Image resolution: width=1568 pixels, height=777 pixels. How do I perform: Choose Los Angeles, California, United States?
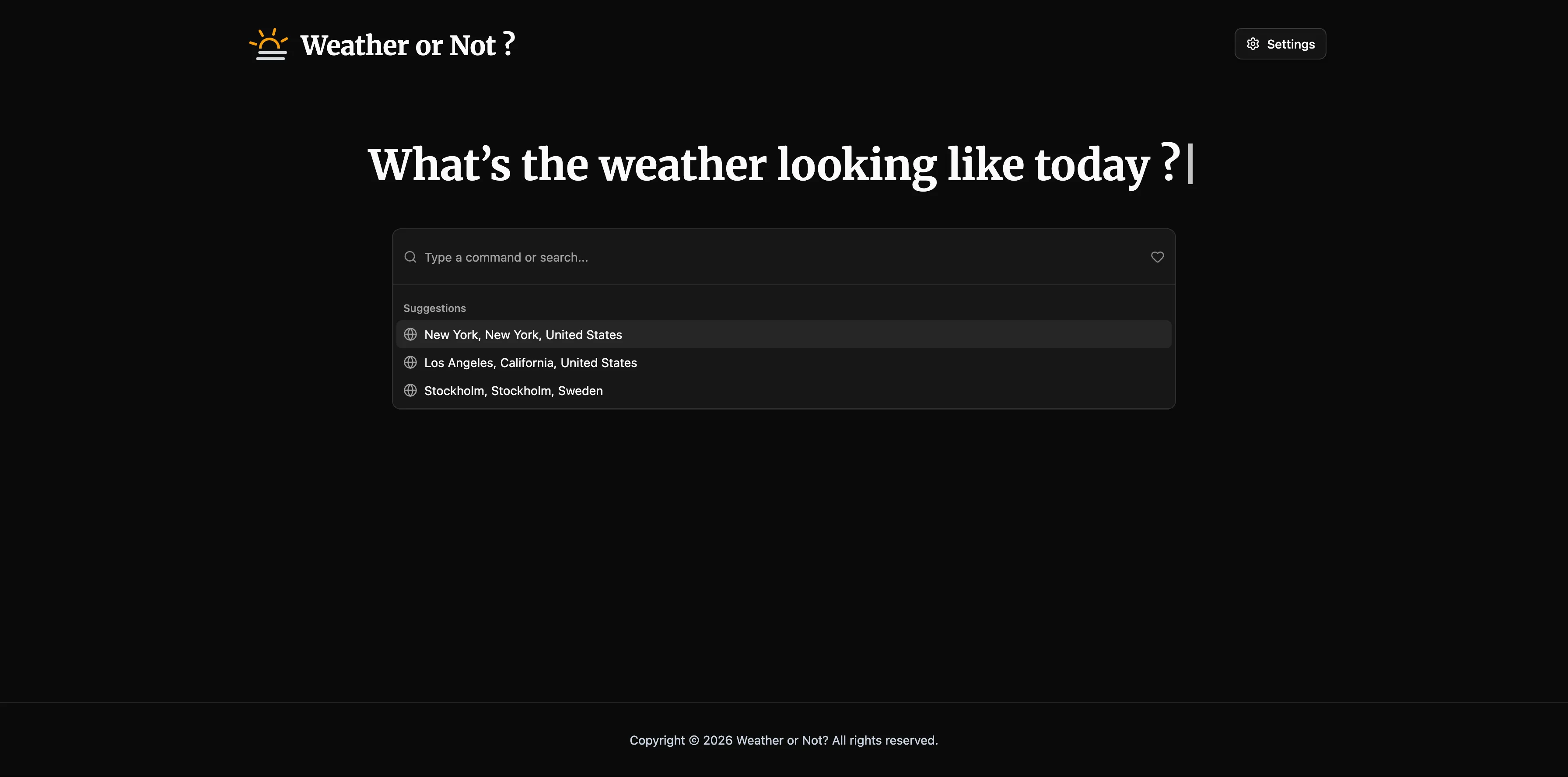pos(530,363)
